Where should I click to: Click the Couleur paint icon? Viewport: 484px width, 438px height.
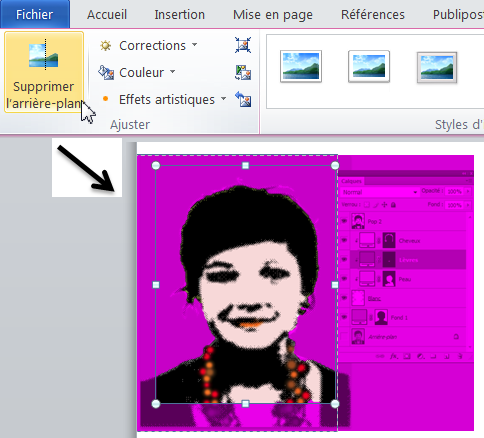coord(106,72)
